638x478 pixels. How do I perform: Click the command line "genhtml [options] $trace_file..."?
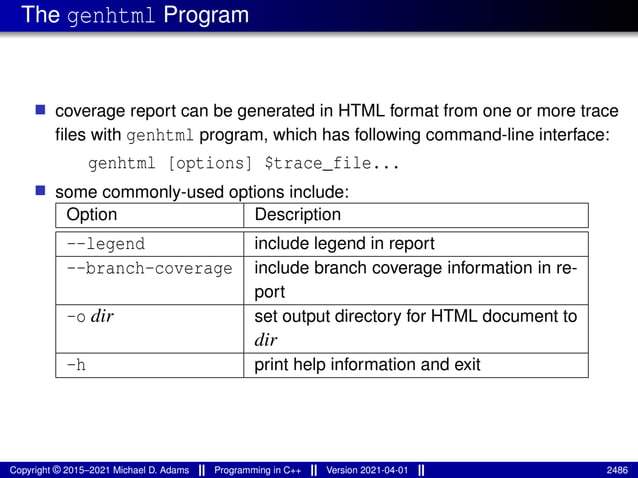(x=243, y=164)
